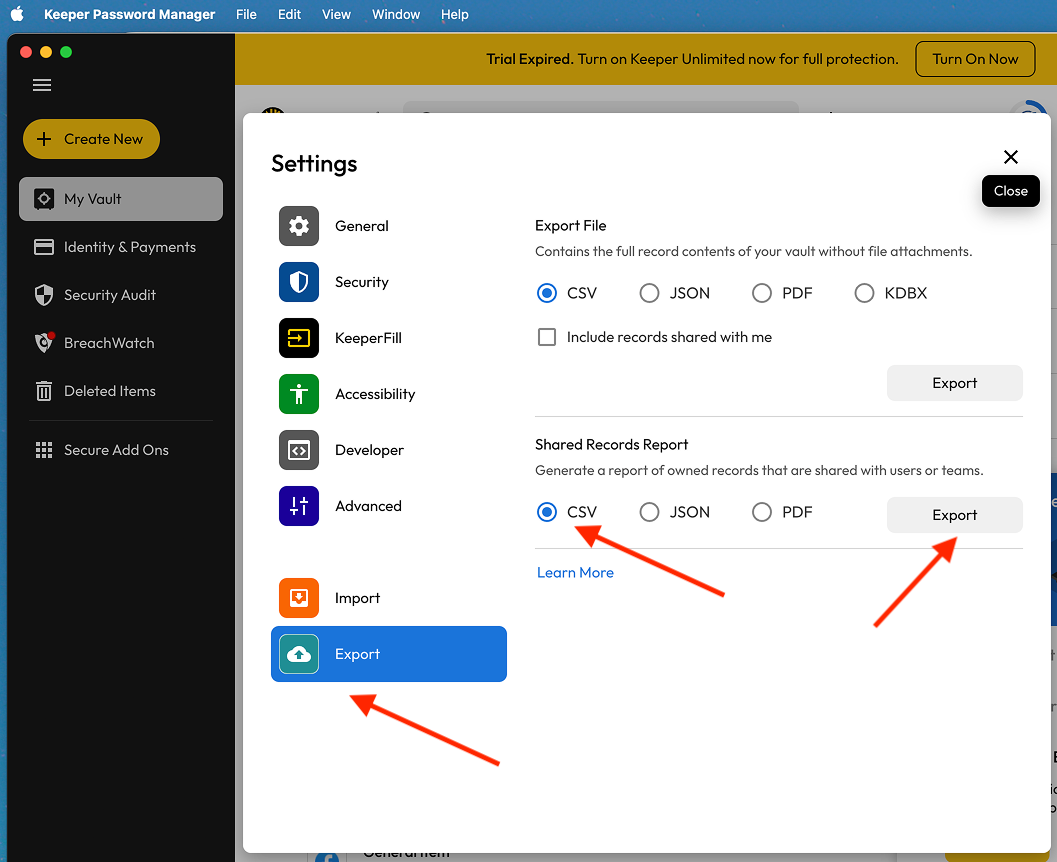Open the Window menu
Viewport: 1057px width, 862px height.
point(395,14)
